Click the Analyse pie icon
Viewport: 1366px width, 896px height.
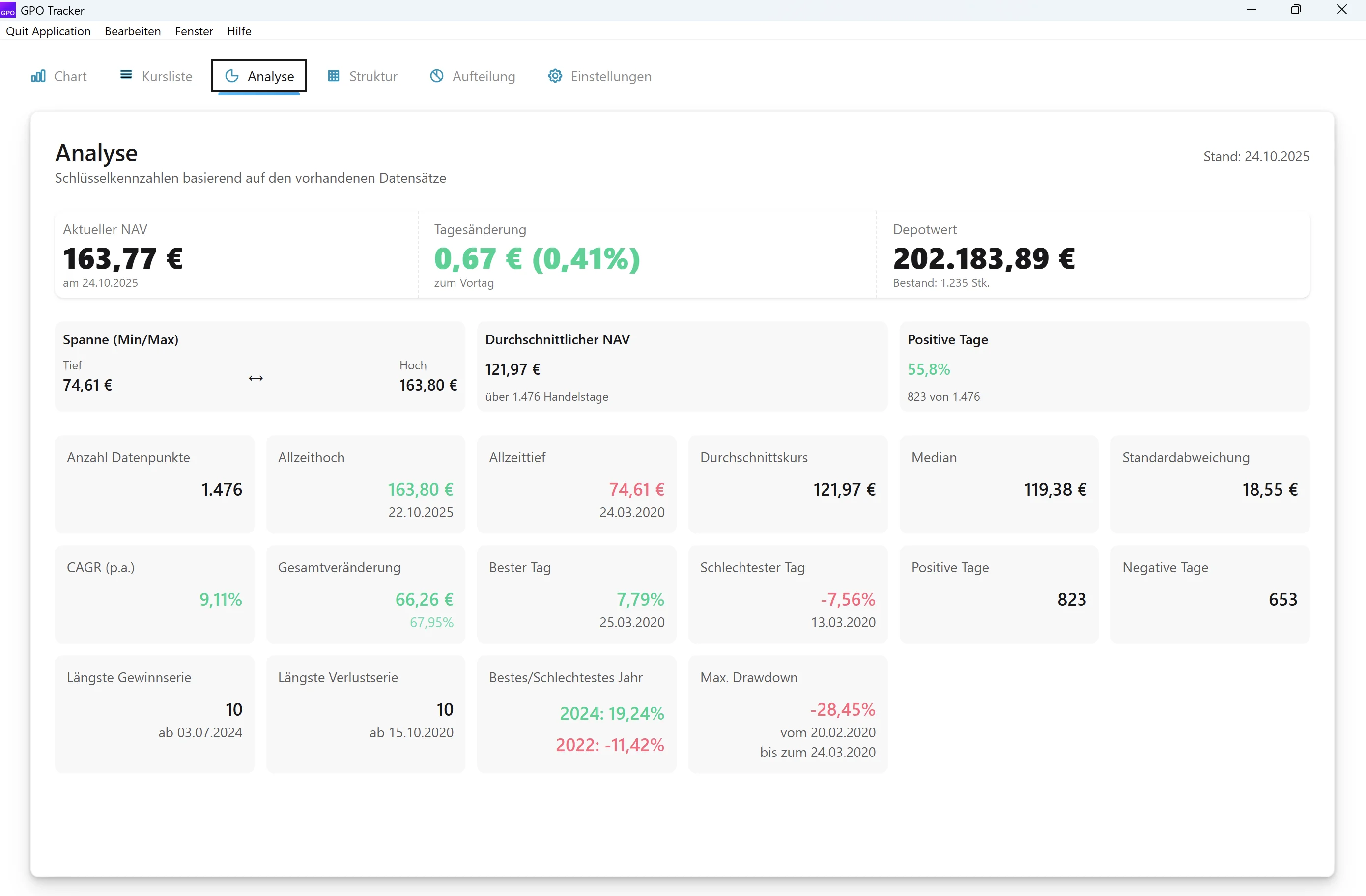pos(232,76)
